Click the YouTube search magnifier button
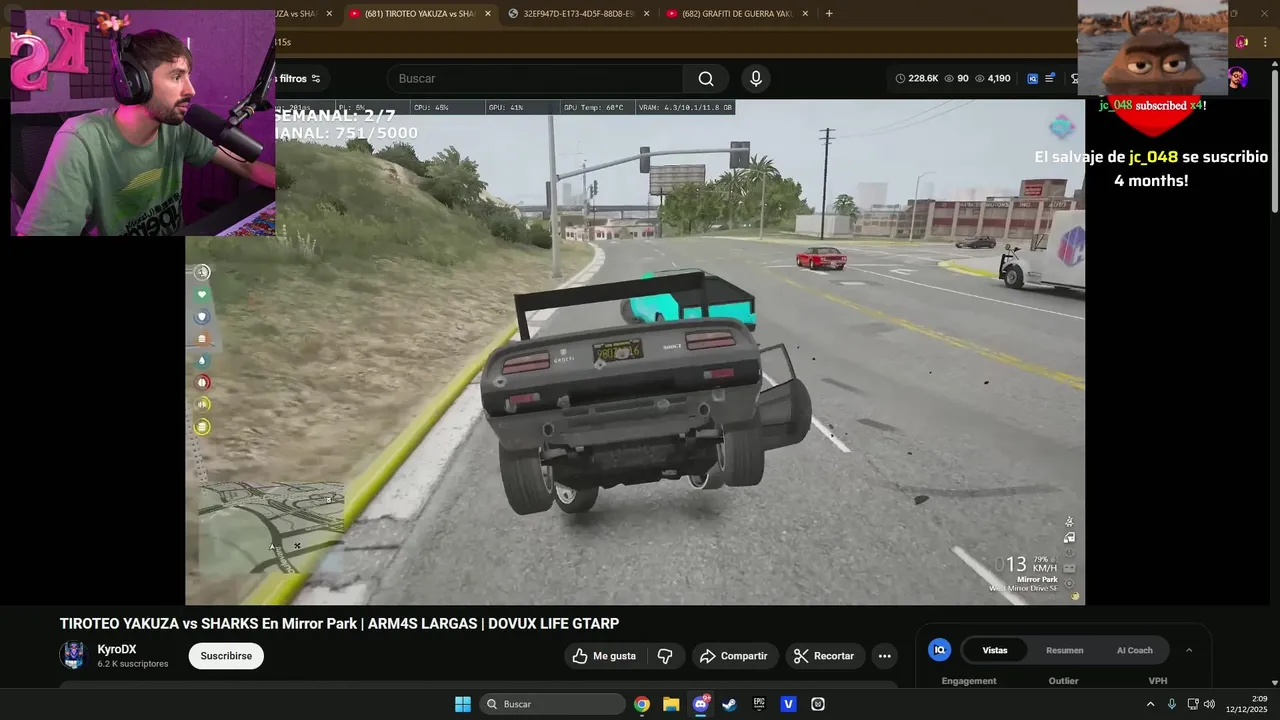Screen dimensions: 1280x720 706,79
